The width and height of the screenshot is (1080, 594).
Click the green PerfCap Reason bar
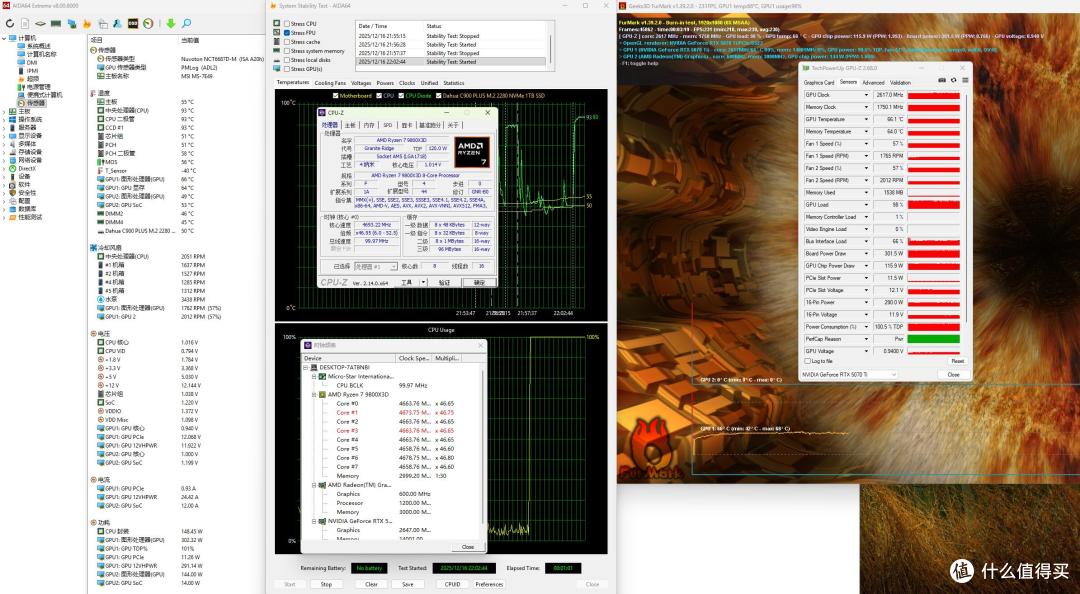(x=933, y=339)
